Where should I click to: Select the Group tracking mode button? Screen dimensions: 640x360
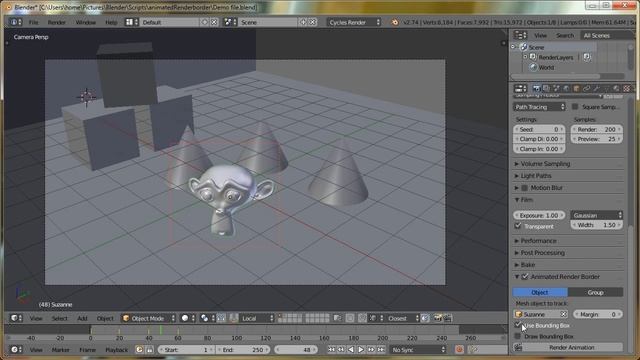tap(596, 292)
